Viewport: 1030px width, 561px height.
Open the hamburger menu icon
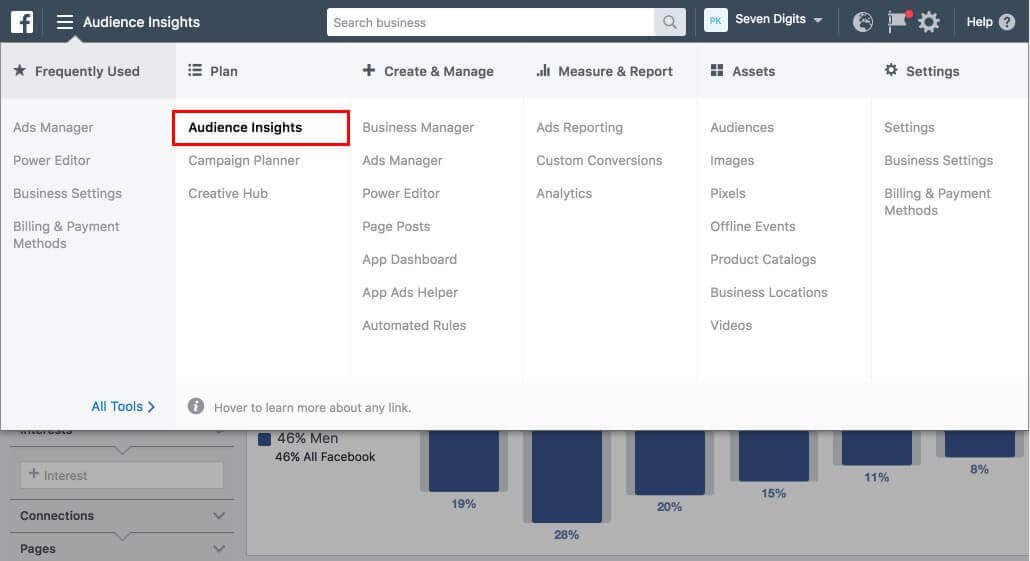point(64,22)
